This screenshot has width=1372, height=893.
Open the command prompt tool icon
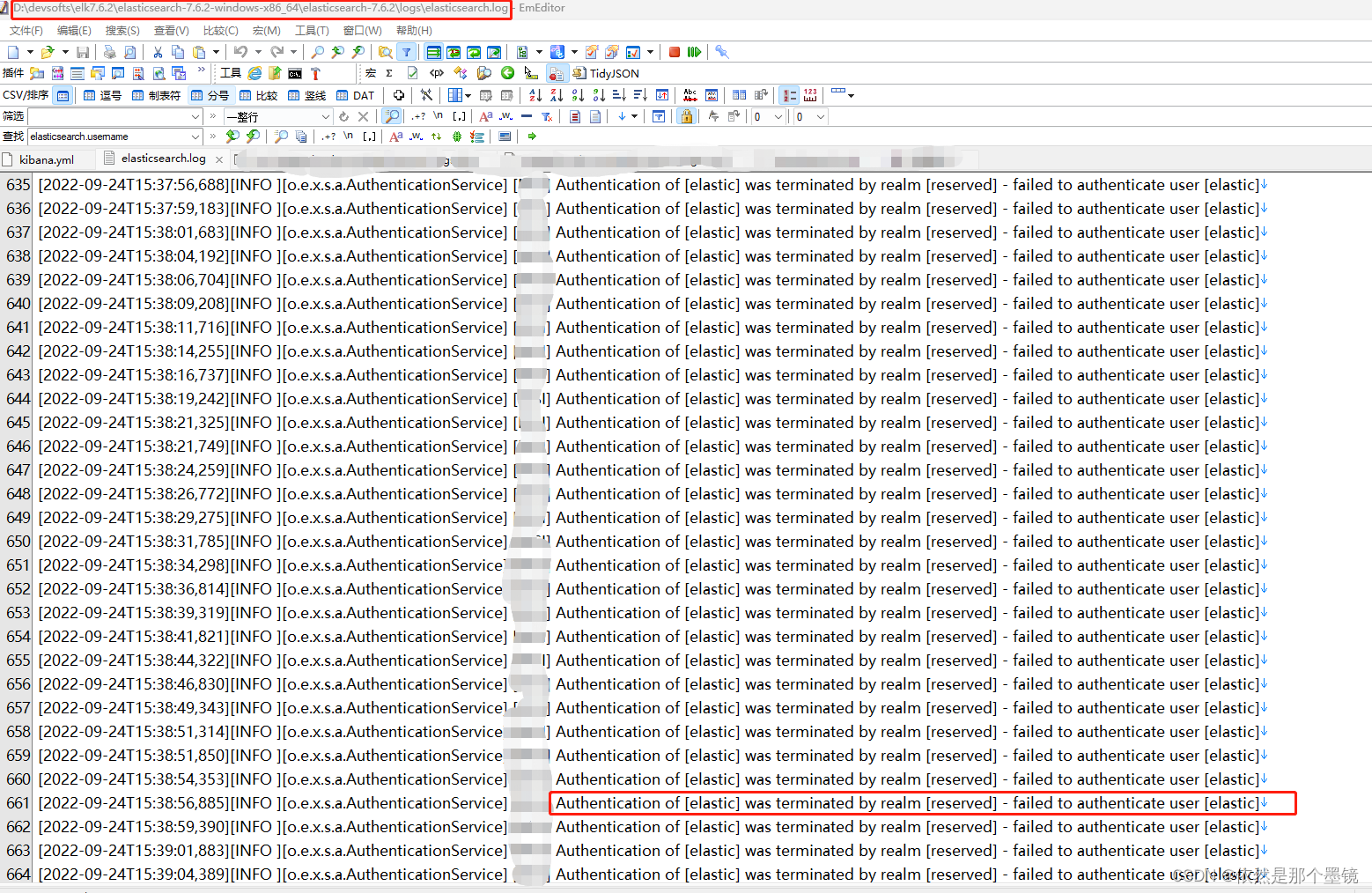click(x=295, y=73)
